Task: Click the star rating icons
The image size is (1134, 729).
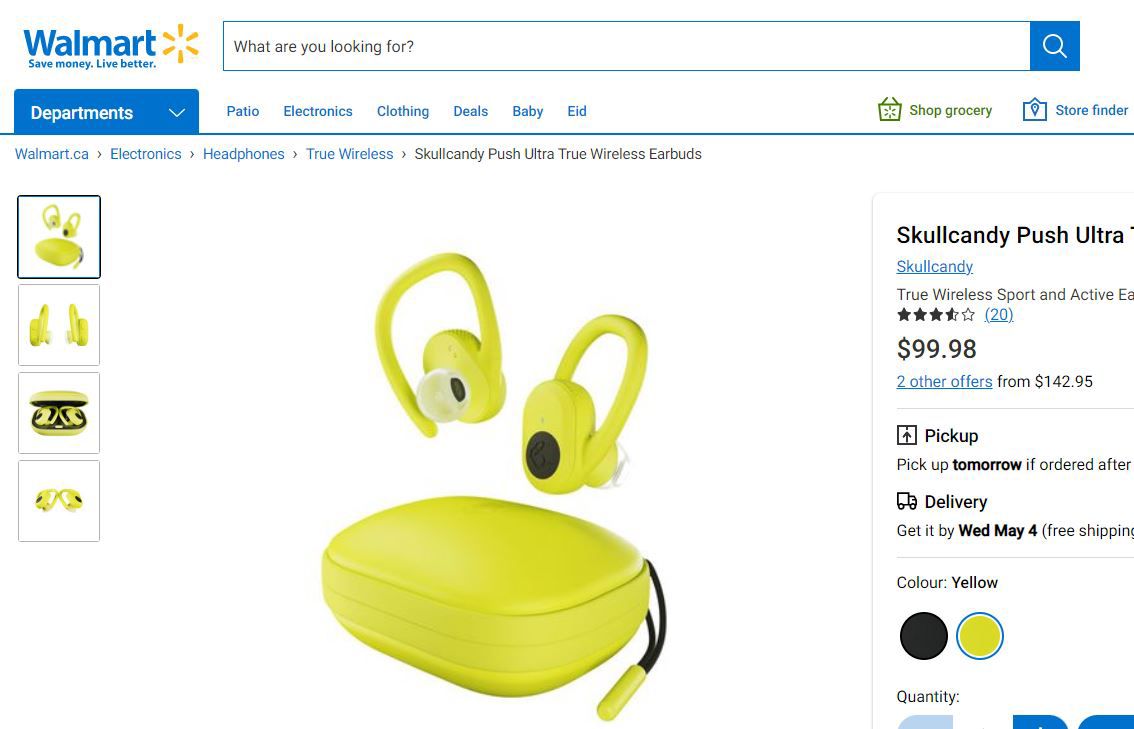Action: tap(935, 315)
